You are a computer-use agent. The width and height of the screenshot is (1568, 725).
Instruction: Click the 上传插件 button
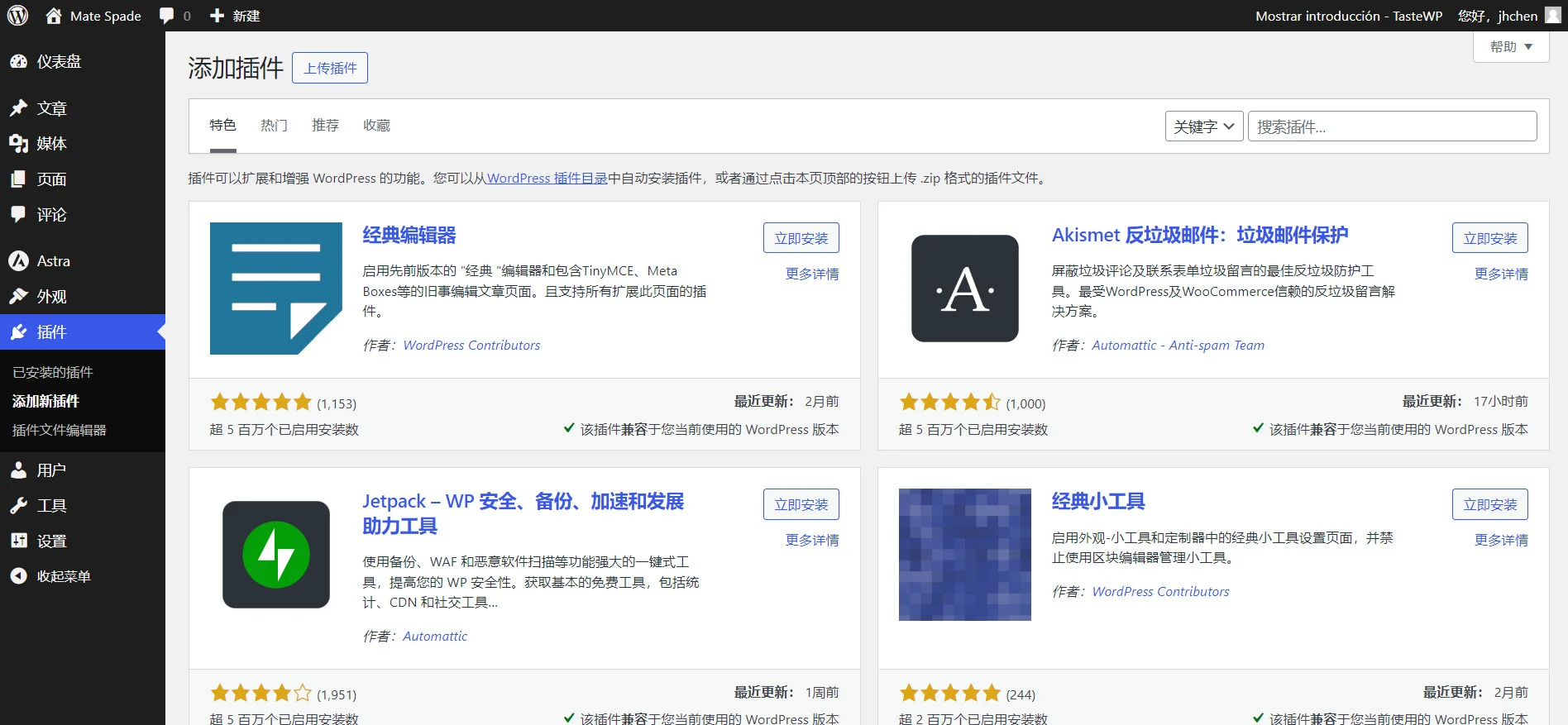(x=330, y=68)
